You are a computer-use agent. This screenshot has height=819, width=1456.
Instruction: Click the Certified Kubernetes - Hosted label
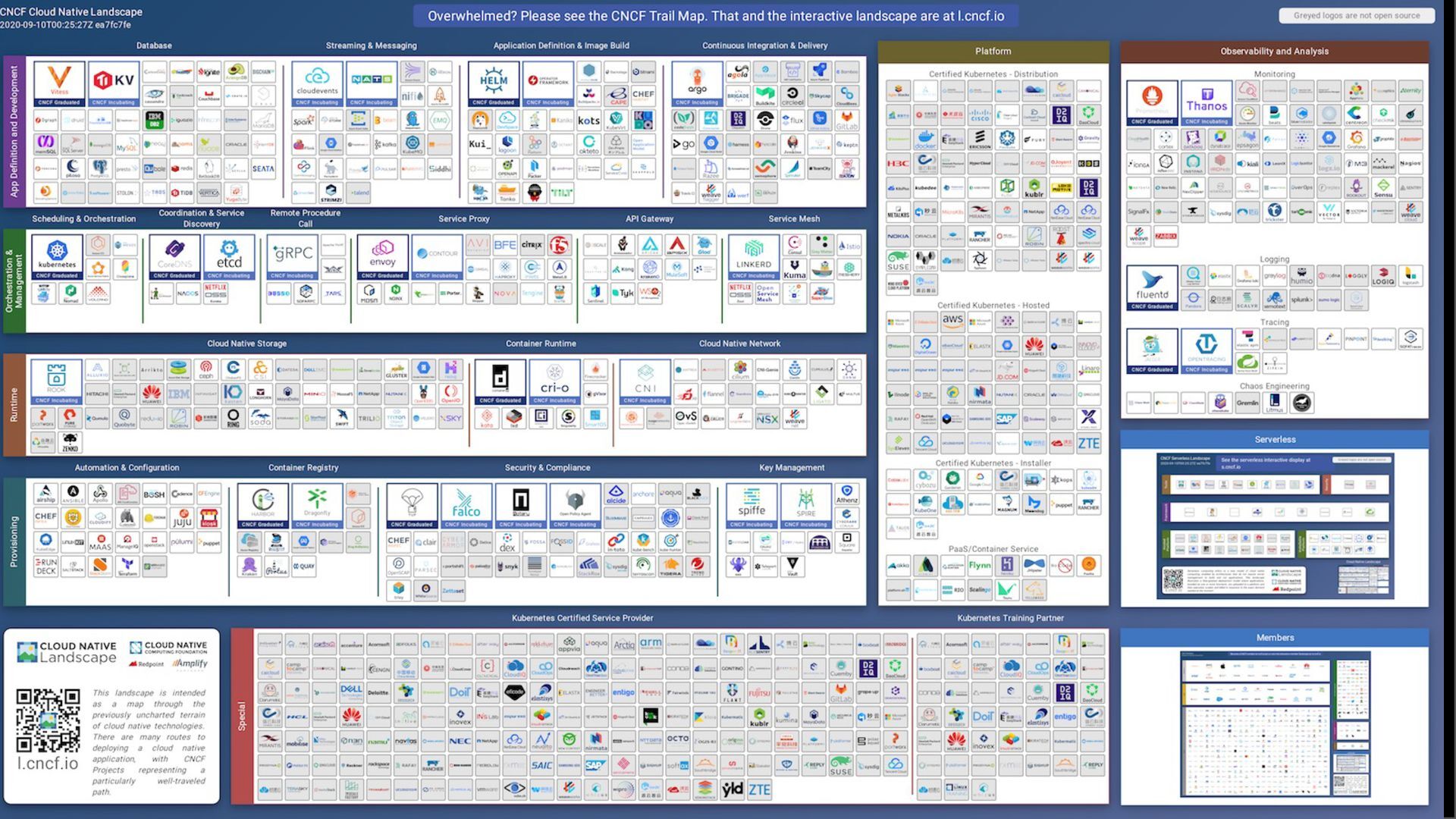(993, 306)
